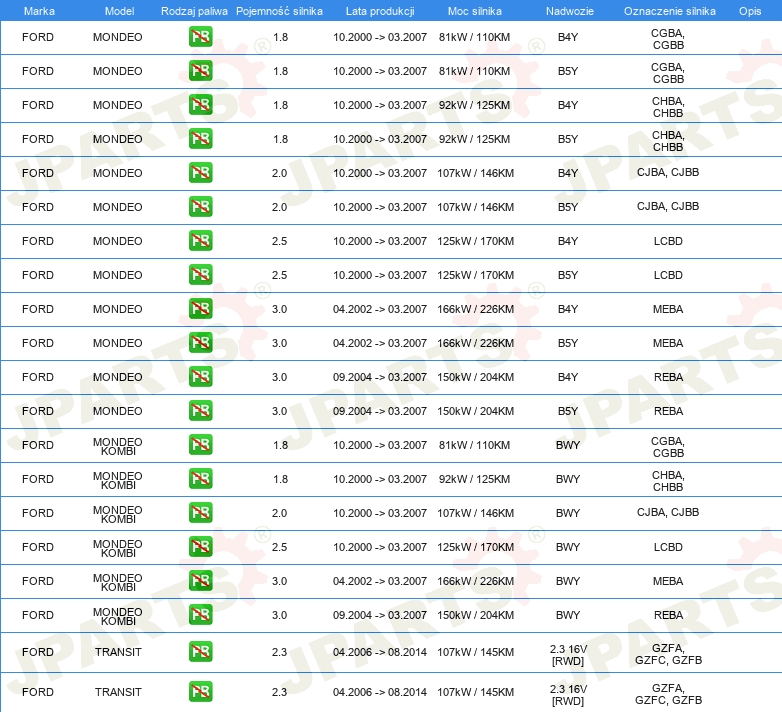The width and height of the screenshot is (782, 712).
Task: Click MONDEO KOMBI model in the REBA row
Action: pos(118,616)
